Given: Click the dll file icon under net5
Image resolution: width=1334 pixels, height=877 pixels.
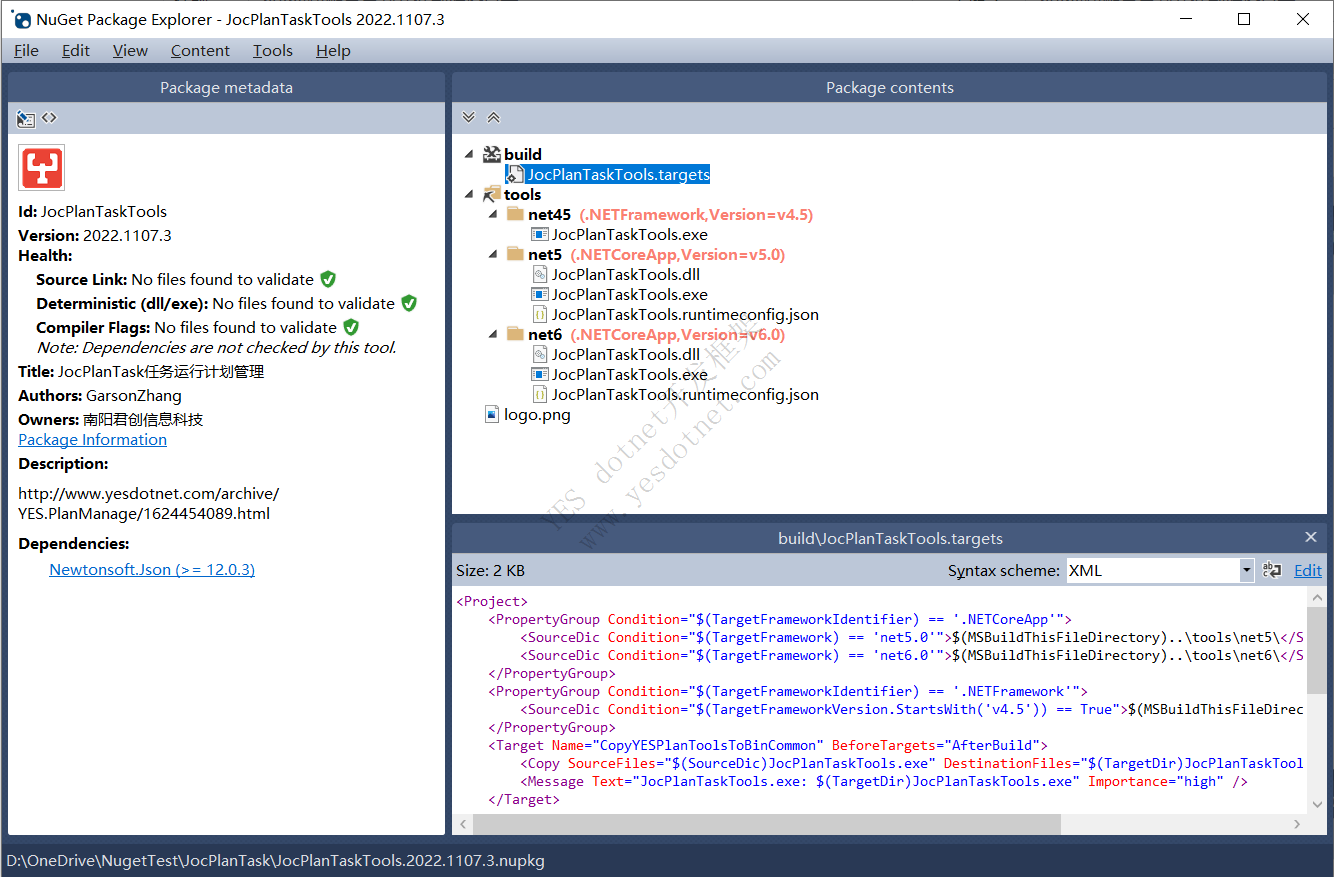Looking at the screenshot, I should click(x=540, y=274).
